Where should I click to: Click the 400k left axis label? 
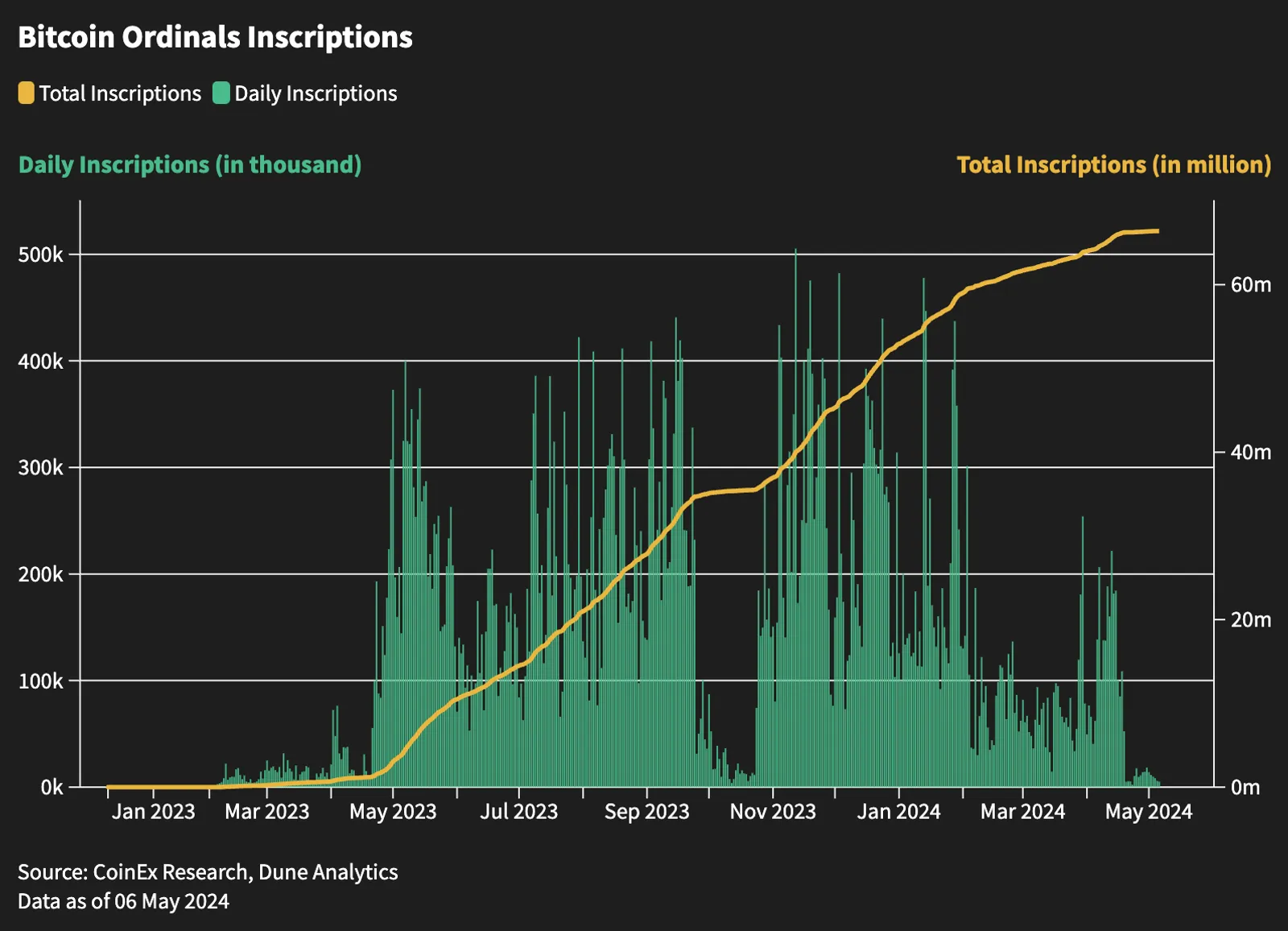pyautogui.click(x=40, y=362)
